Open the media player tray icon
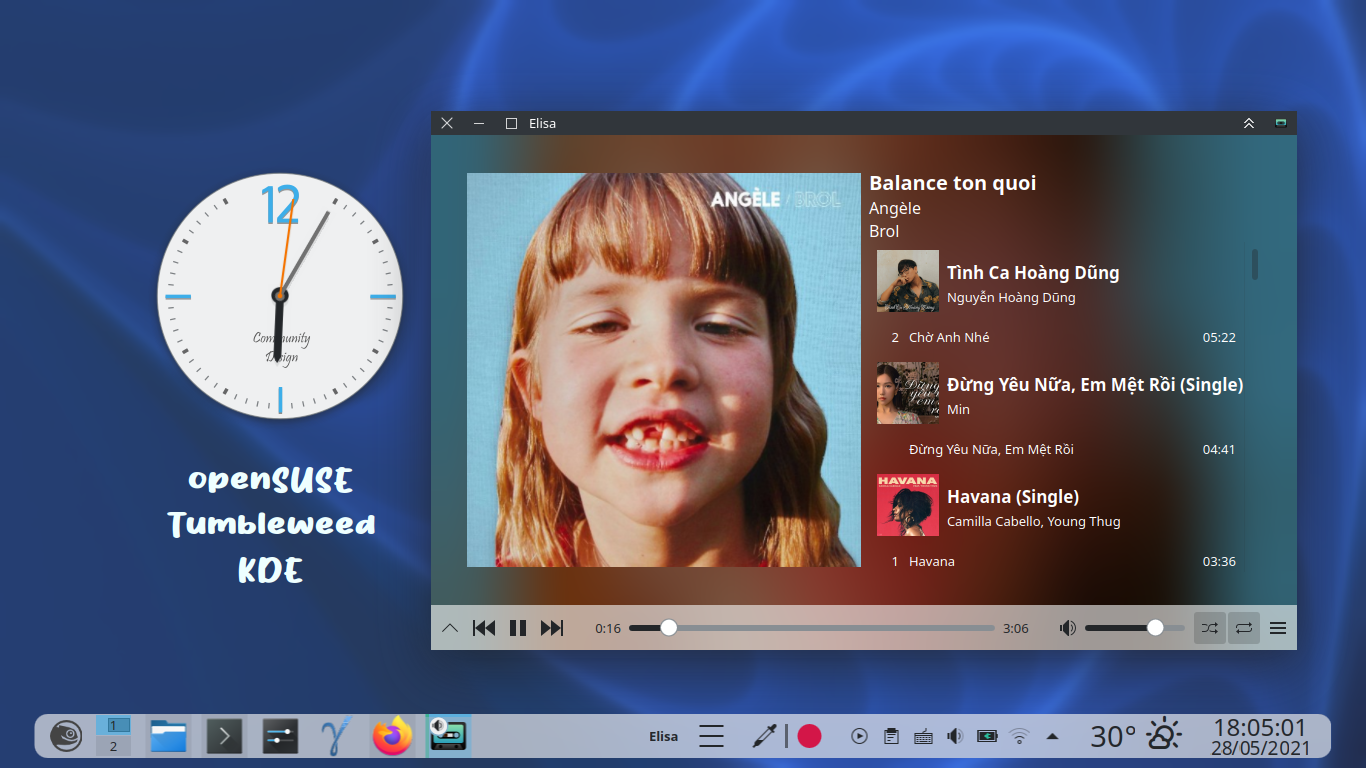Viewport: 1366px width, 768px height. point(859,737)
